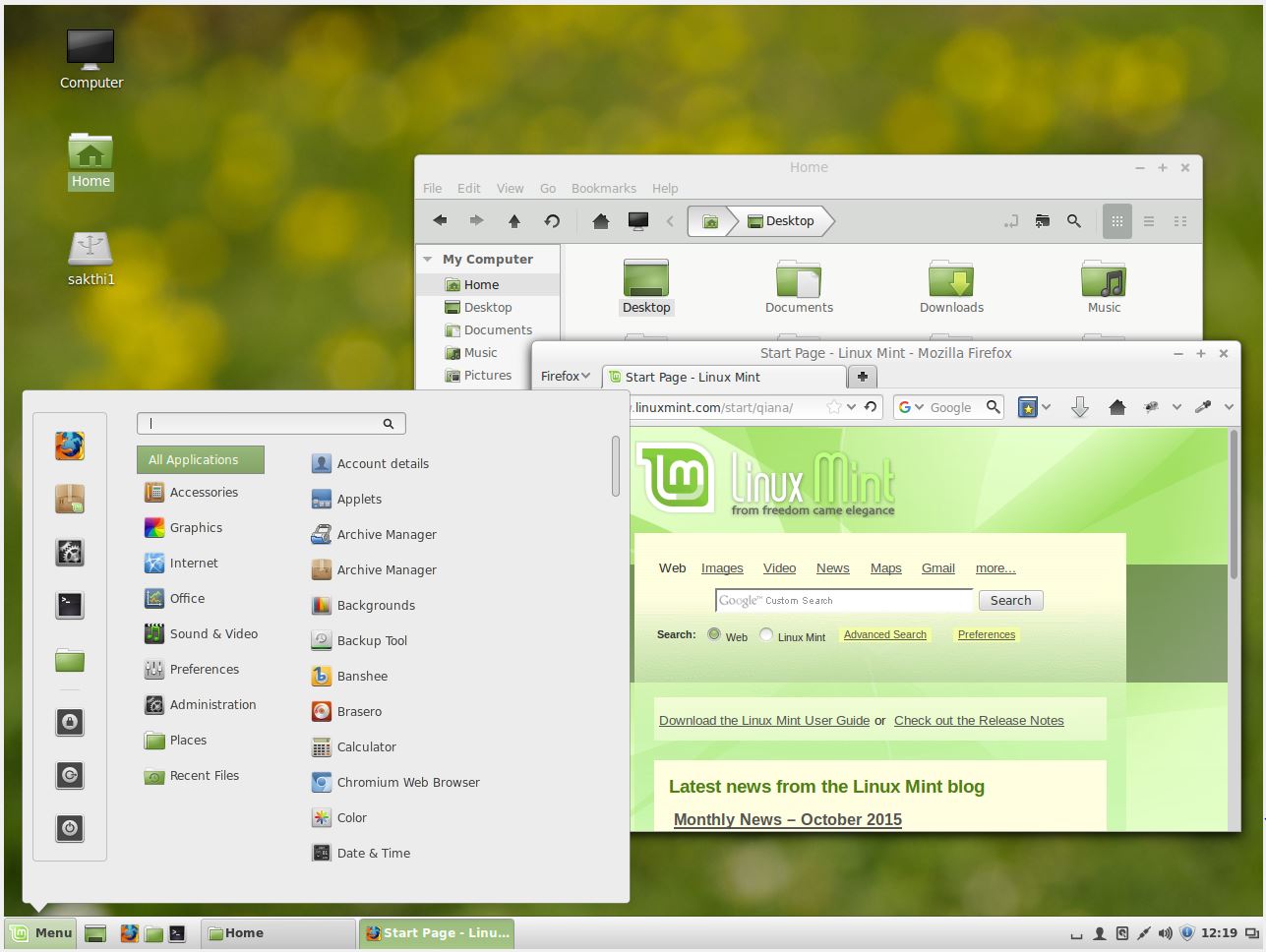
Task: Open Downloads folder in file manager
Action: point(951,287)
